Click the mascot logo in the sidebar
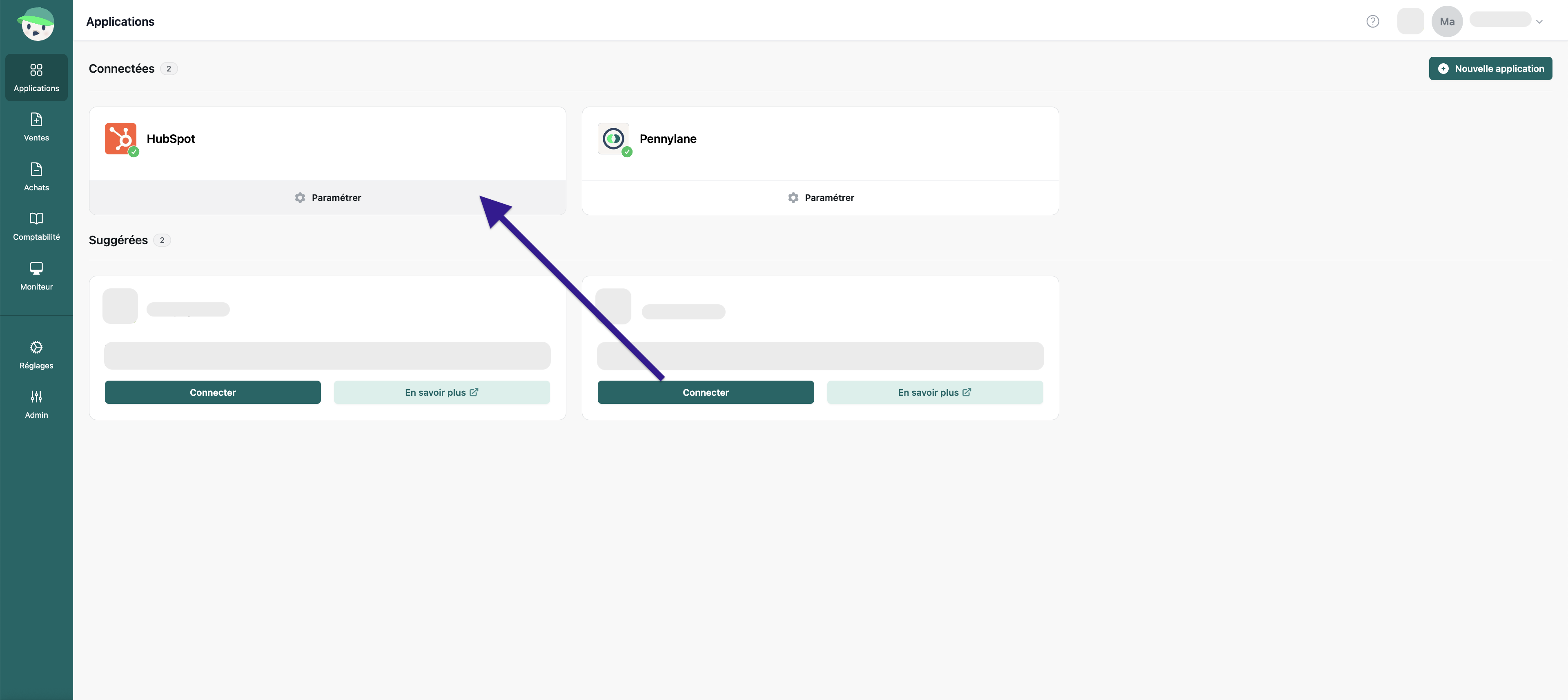Viewport: 1568px width, 700px height. (36, 24)
